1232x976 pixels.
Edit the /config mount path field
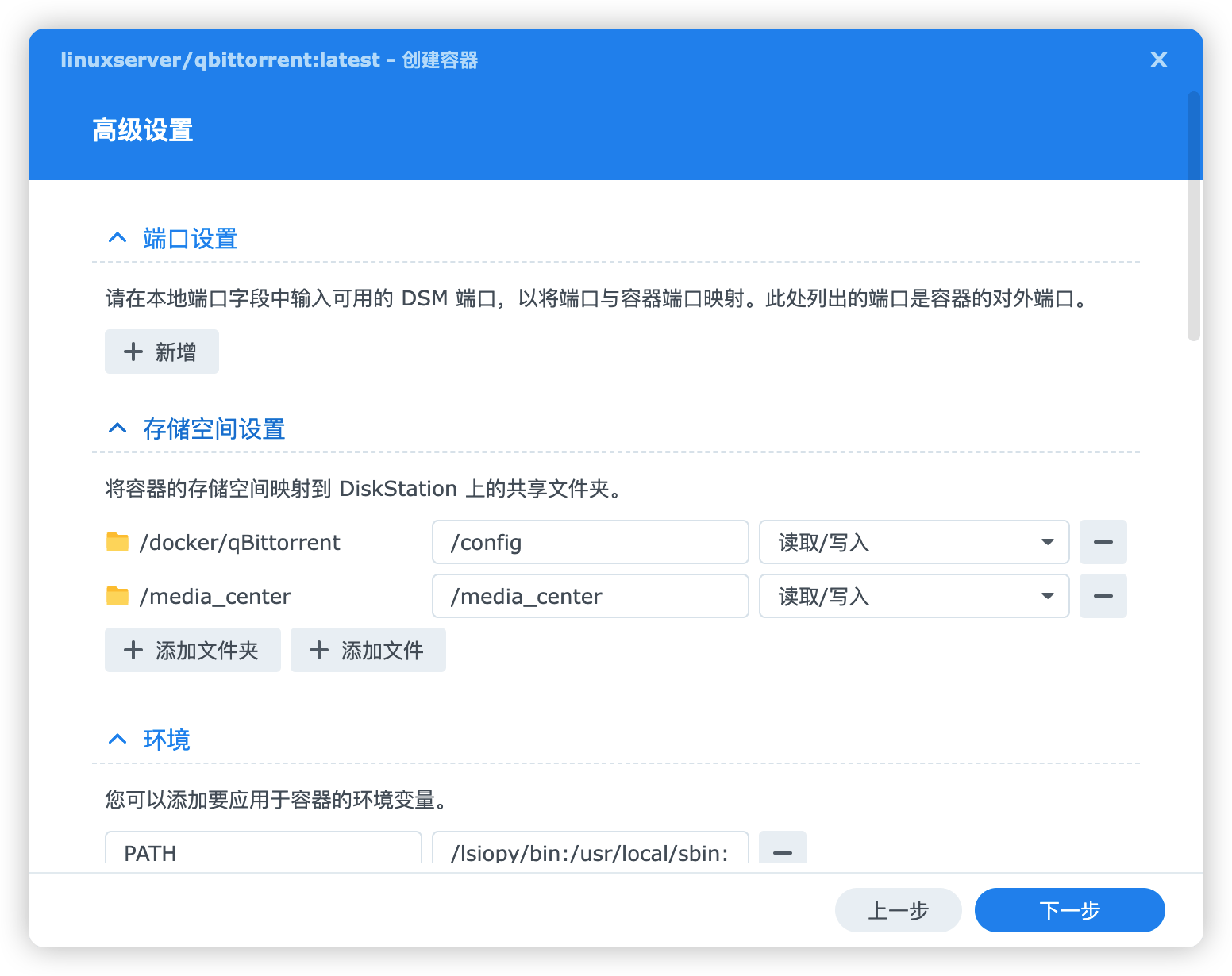click(590, 542)
